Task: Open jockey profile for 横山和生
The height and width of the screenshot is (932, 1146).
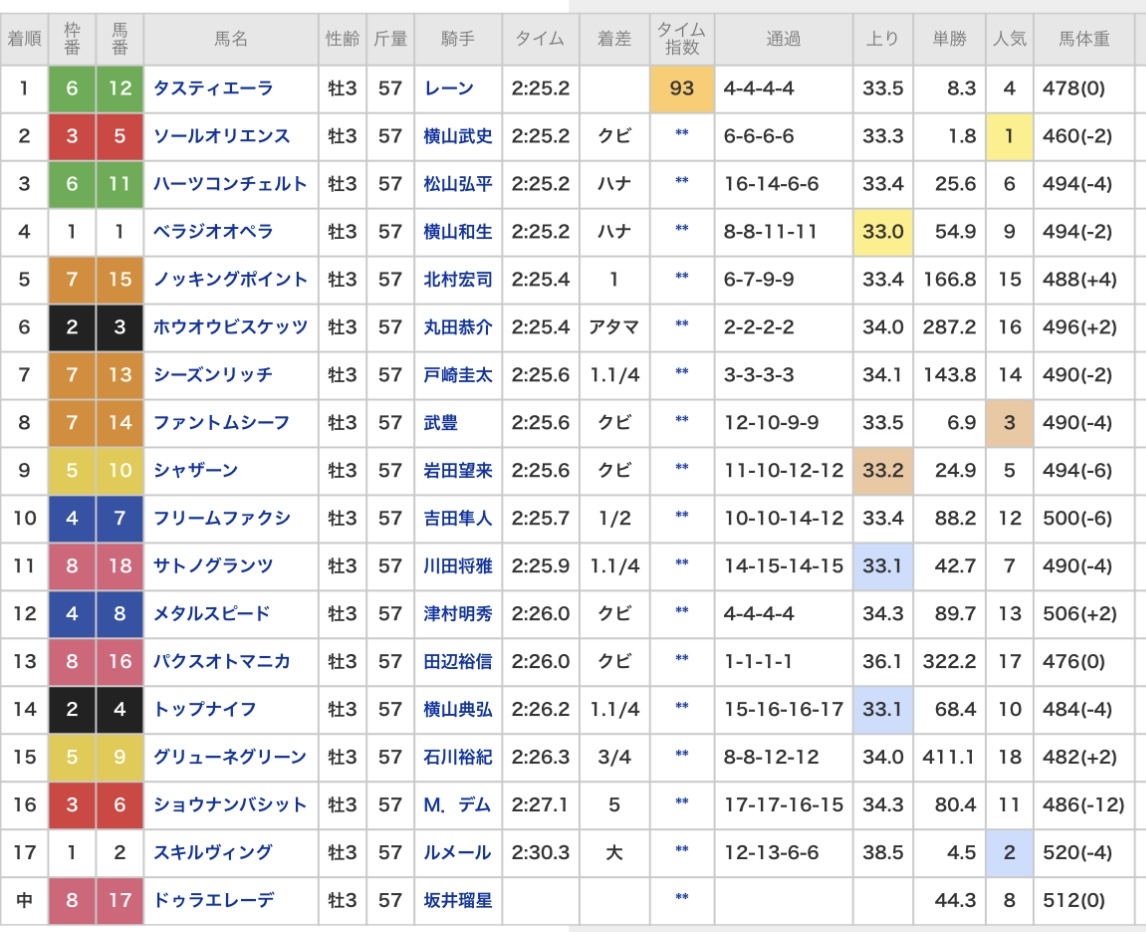Action: (458, 232)
